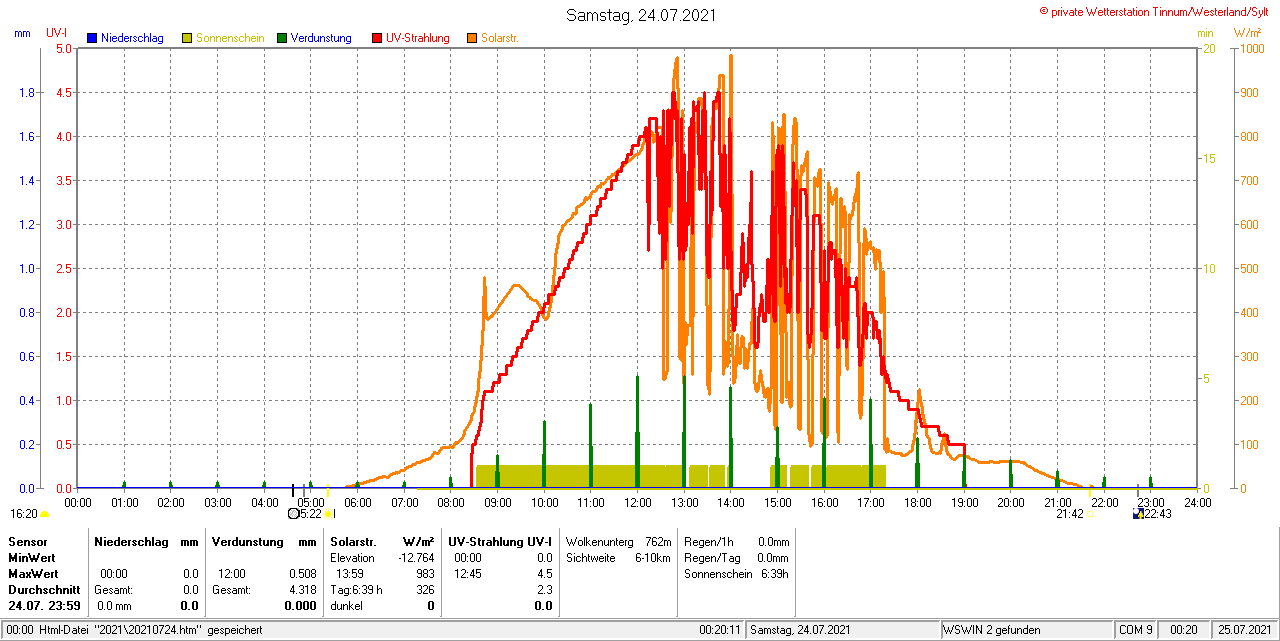Select the Solarstr. legend label

[x=500, y=38]
